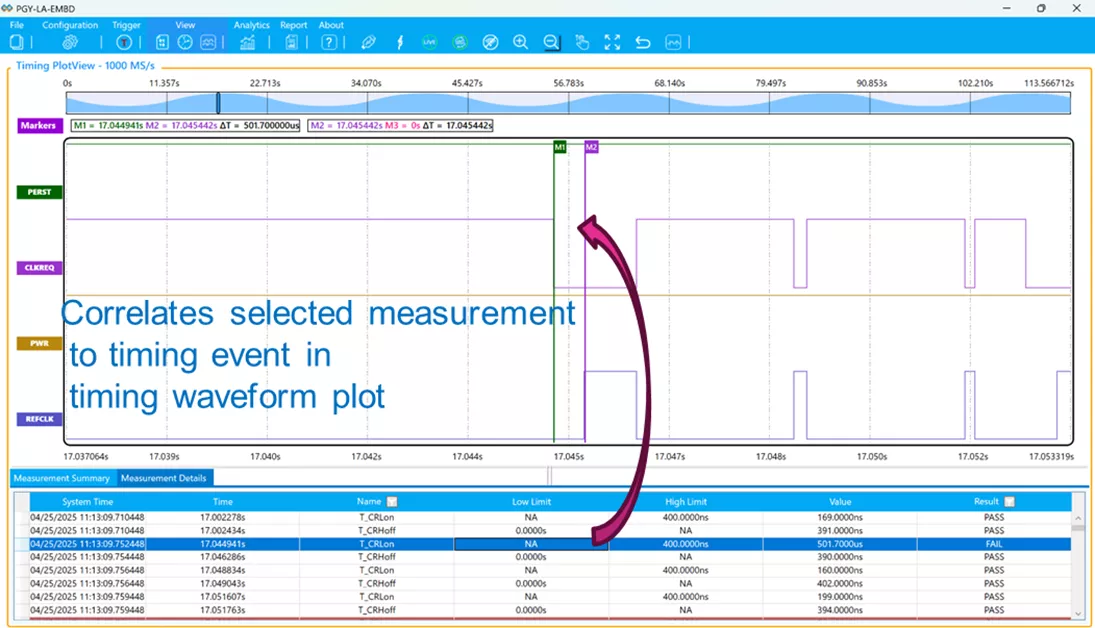Click the PERST signal label
This screenshot has height=628, width=1095.
click(39, 192)
